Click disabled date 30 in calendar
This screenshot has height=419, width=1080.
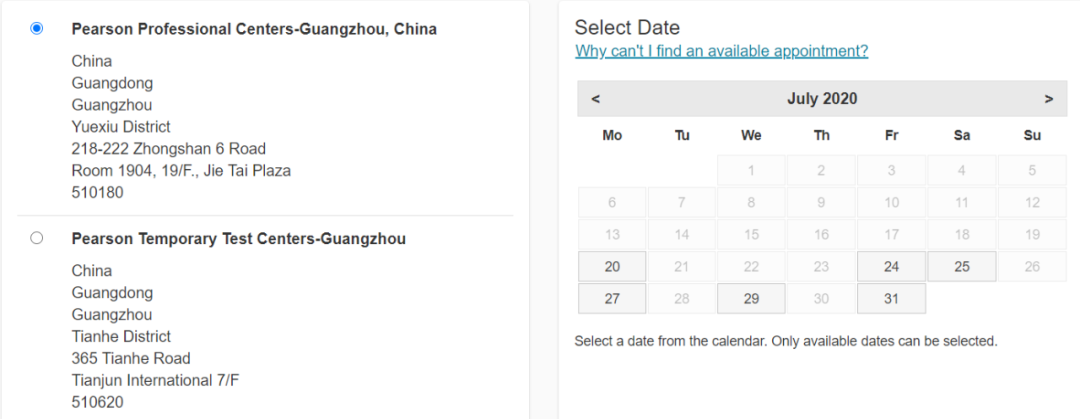point(821,299)
